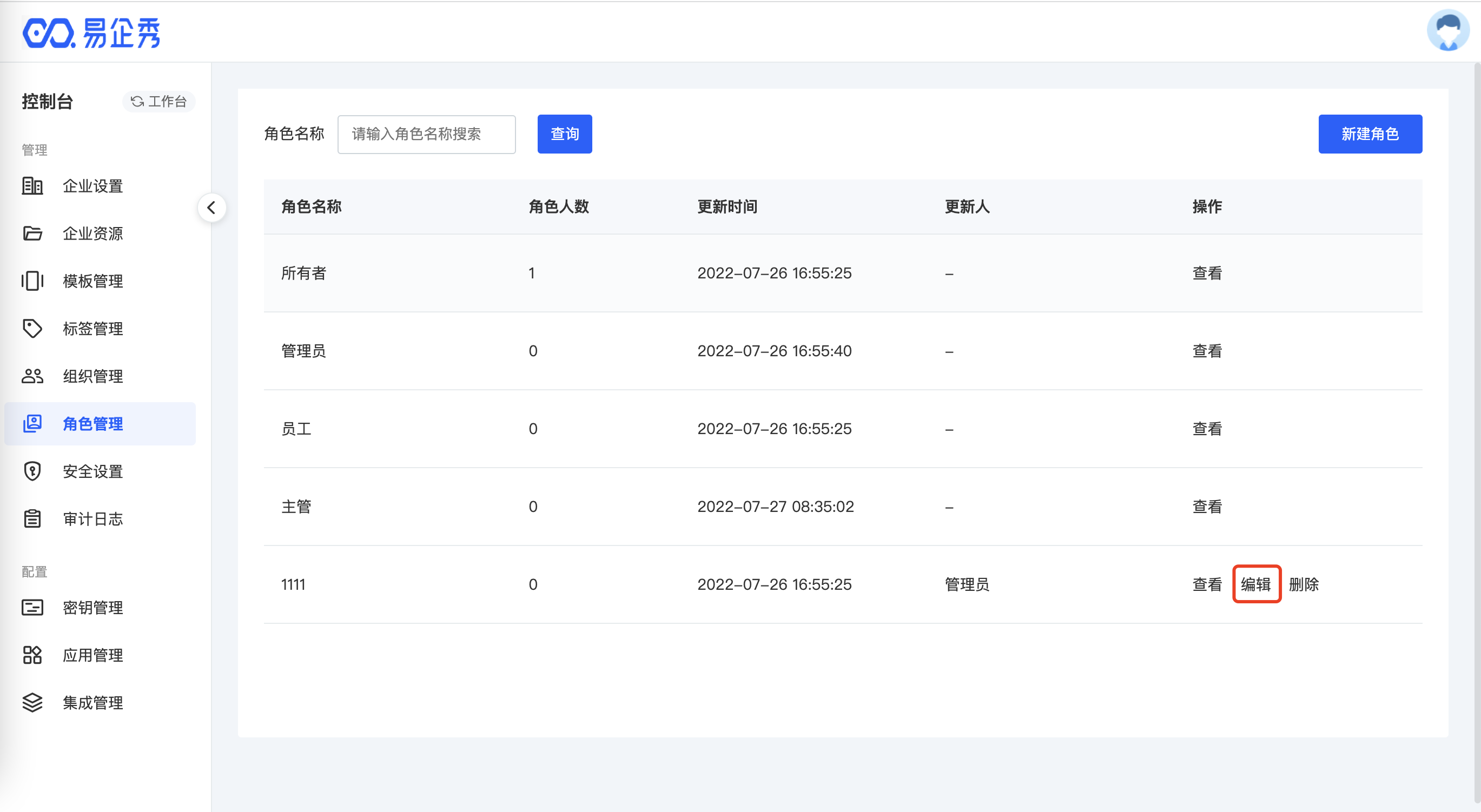
Task: Click the 标签管理 tag icon
Action: pos(32,329)
